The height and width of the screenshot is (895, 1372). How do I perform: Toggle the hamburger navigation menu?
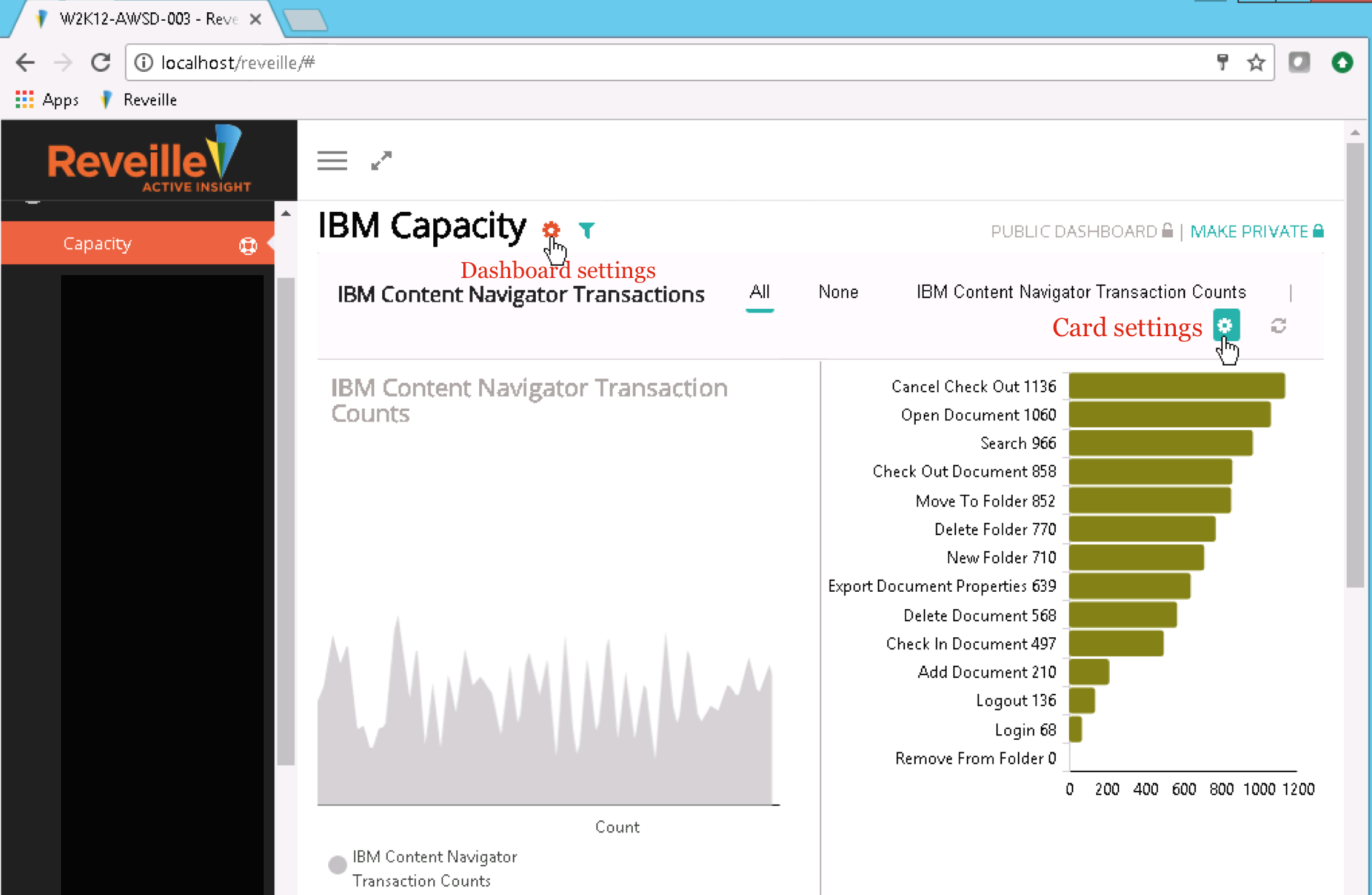click(x=332, y=161)
